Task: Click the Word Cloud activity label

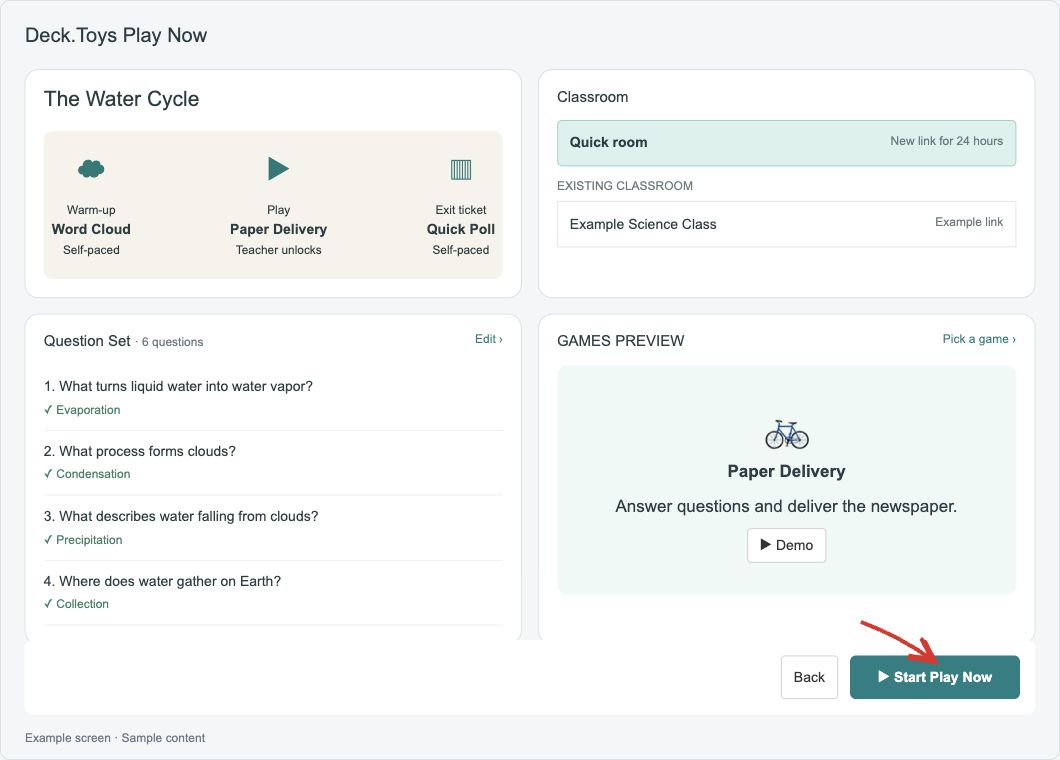Action: (91, 229)
